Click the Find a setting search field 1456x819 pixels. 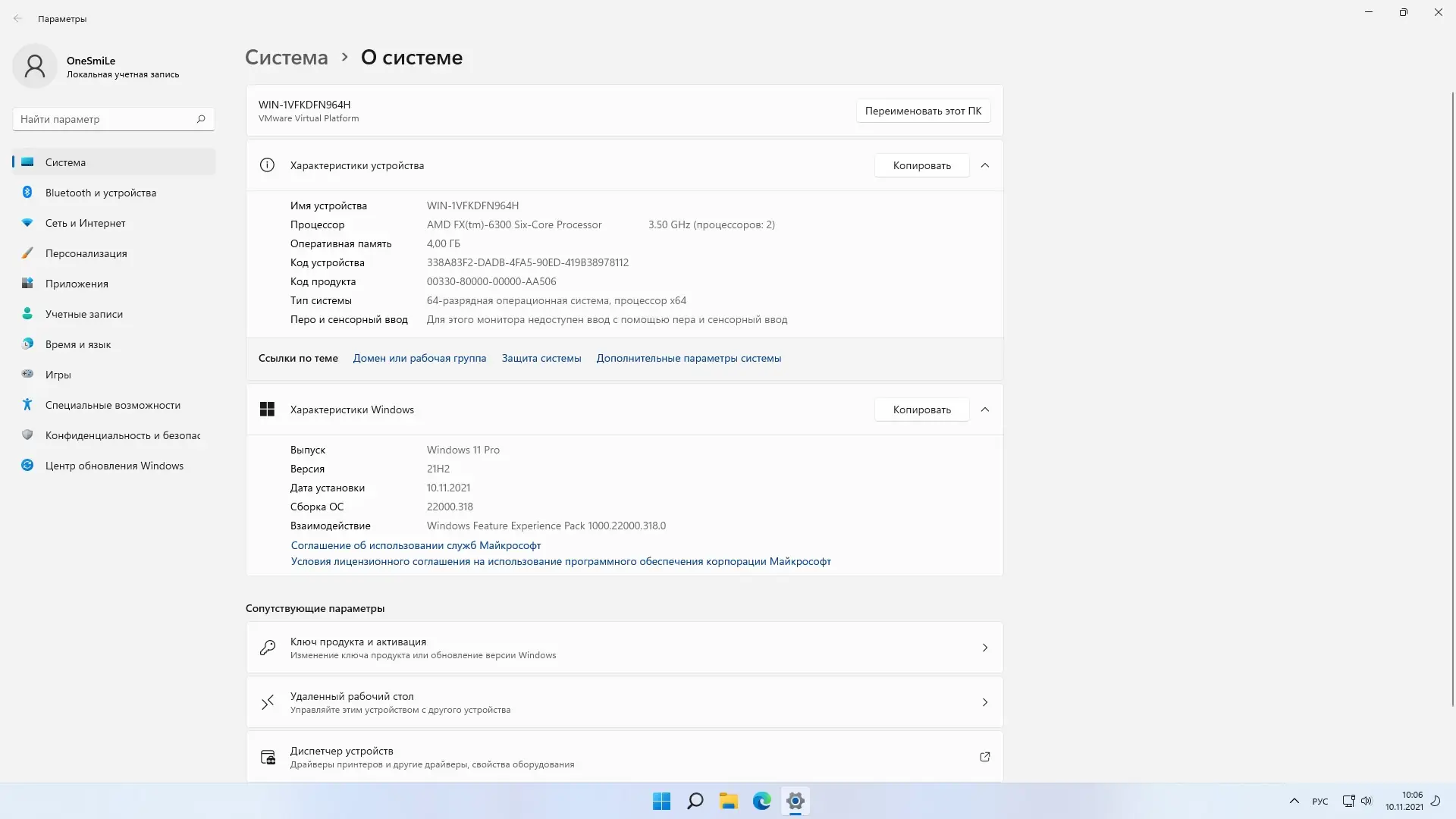(x=105, y=119)
